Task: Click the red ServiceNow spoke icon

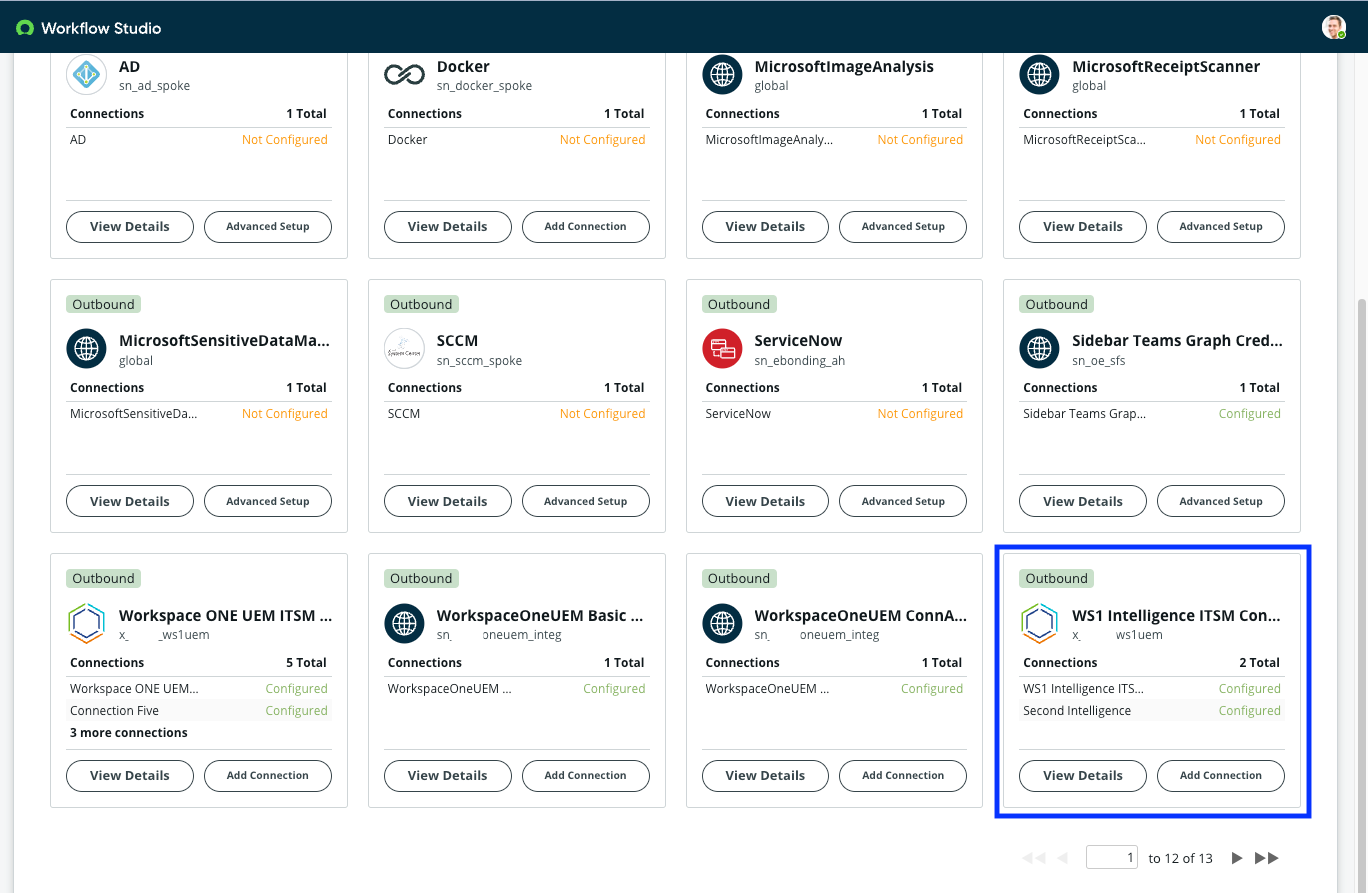Action: click(722, 349)
